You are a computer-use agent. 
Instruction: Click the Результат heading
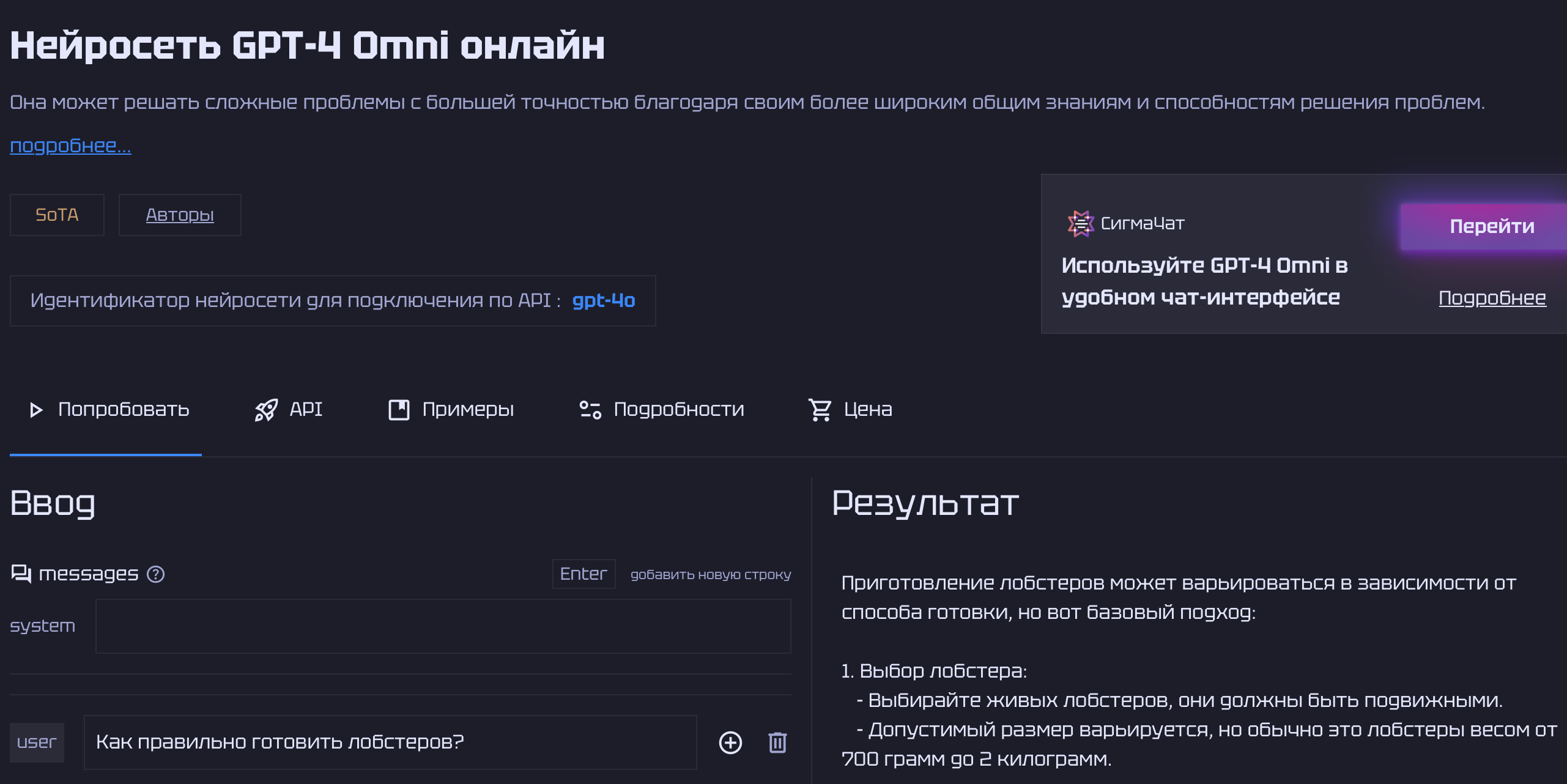coord(925,503)
